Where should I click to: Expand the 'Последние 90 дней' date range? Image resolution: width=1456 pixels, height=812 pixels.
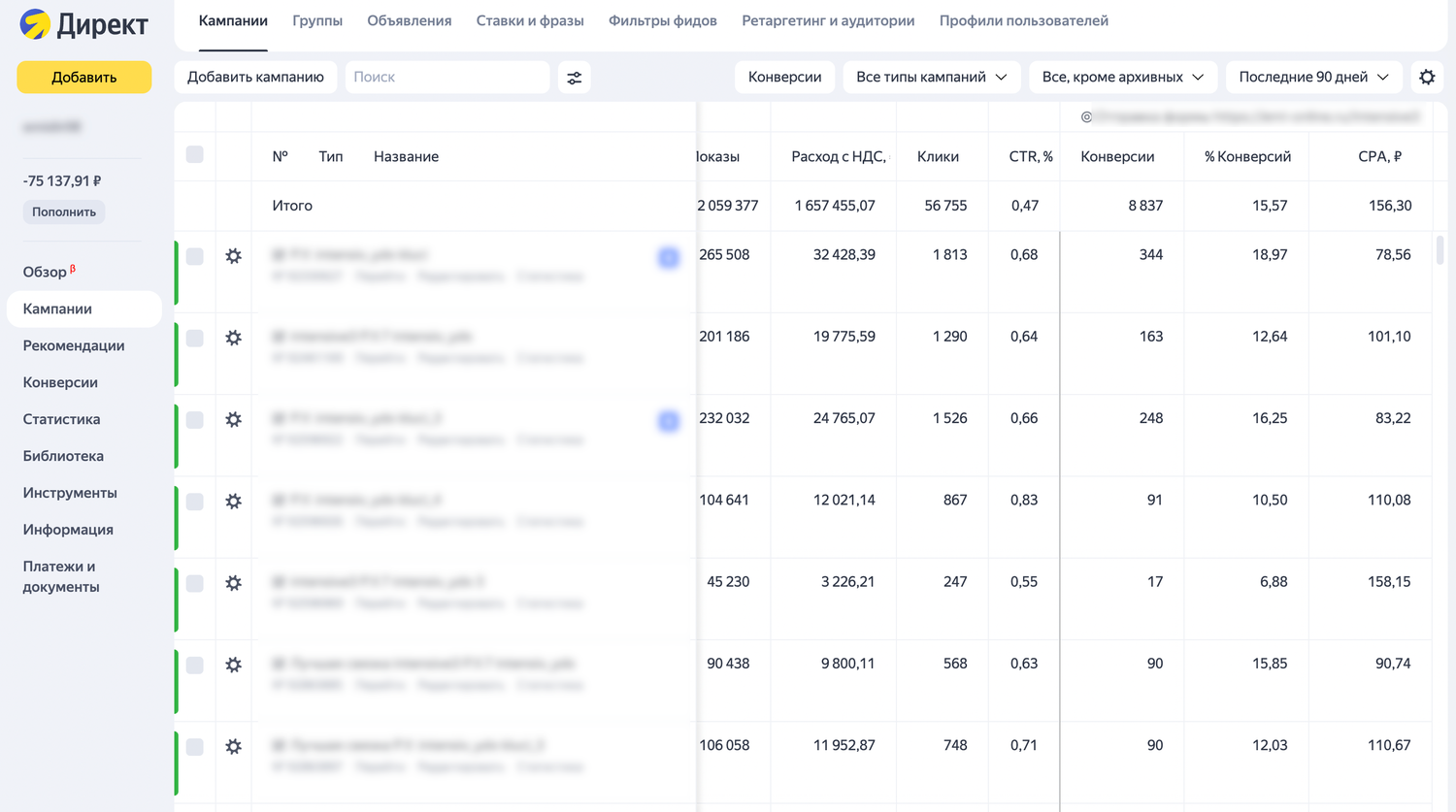[x=1313, y=77]
